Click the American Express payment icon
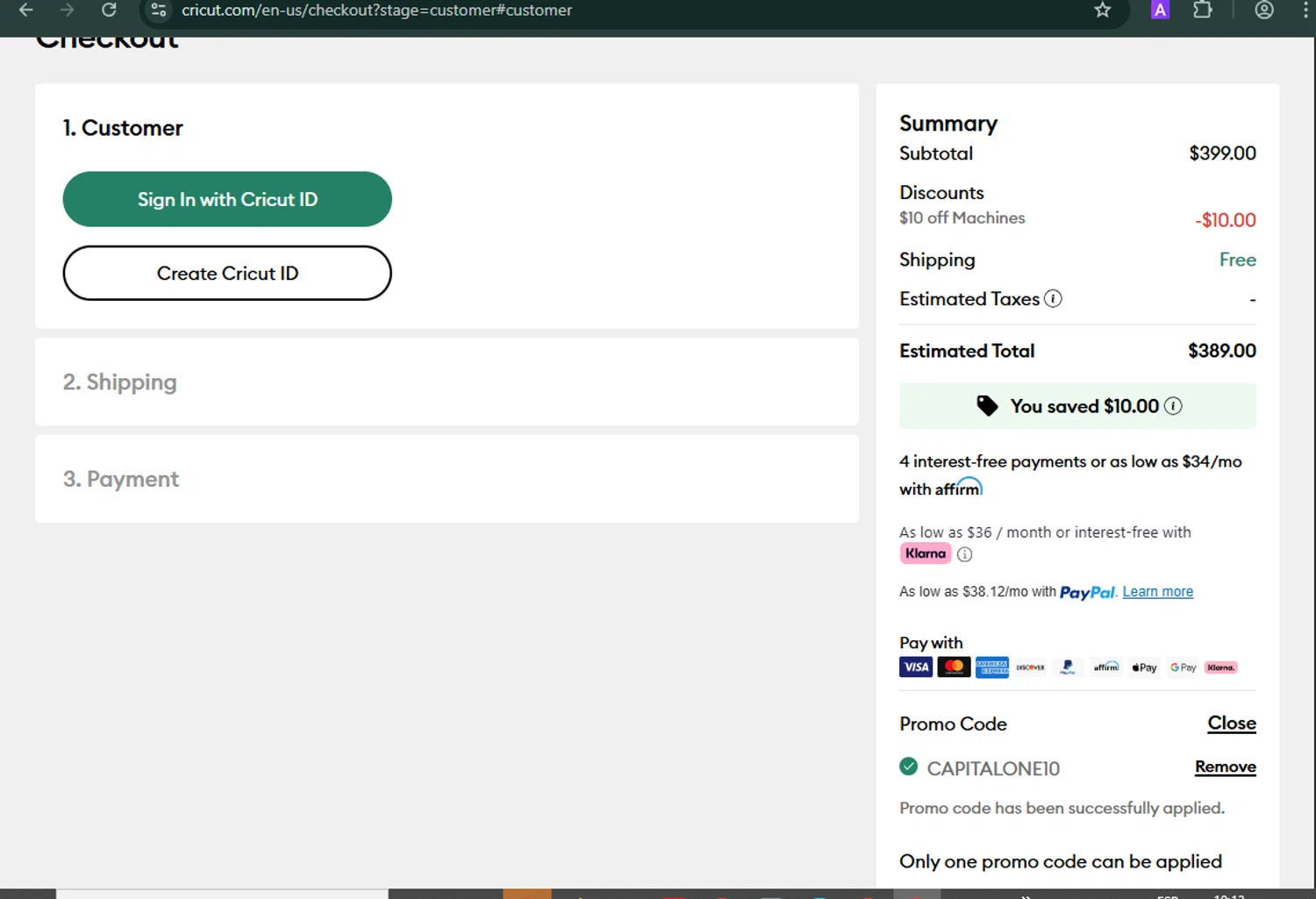The image size is (1316, 899). [992, 667]
